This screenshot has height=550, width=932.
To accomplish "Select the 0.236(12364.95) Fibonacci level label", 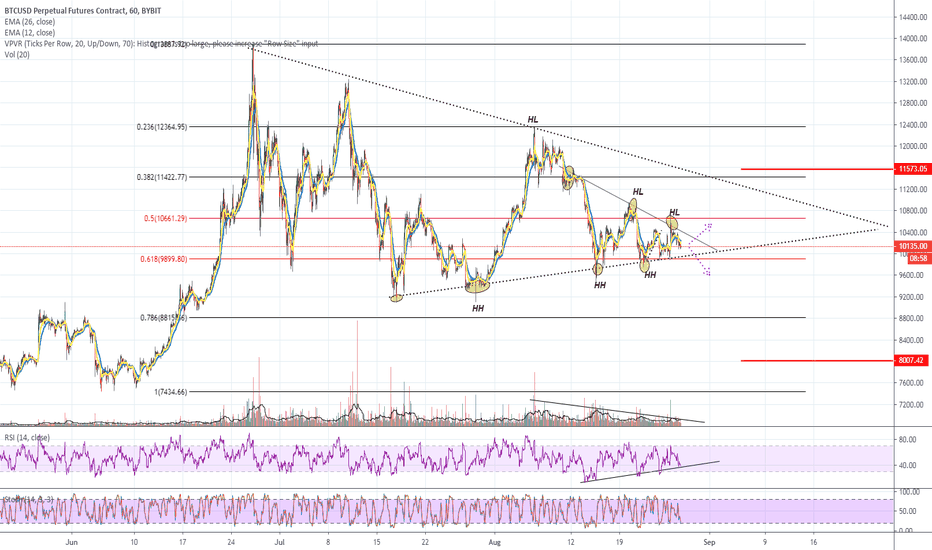I will click(162, 127).
